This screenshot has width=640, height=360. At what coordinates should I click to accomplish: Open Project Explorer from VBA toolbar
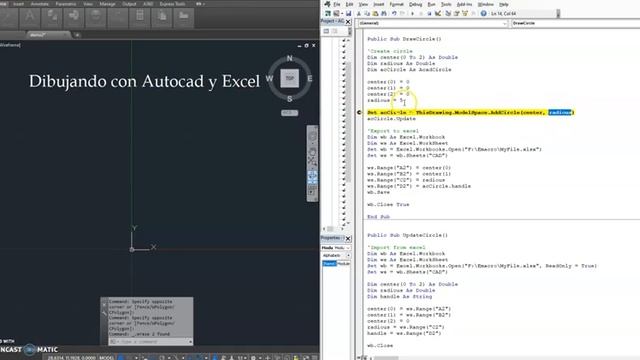pos(448,13)
